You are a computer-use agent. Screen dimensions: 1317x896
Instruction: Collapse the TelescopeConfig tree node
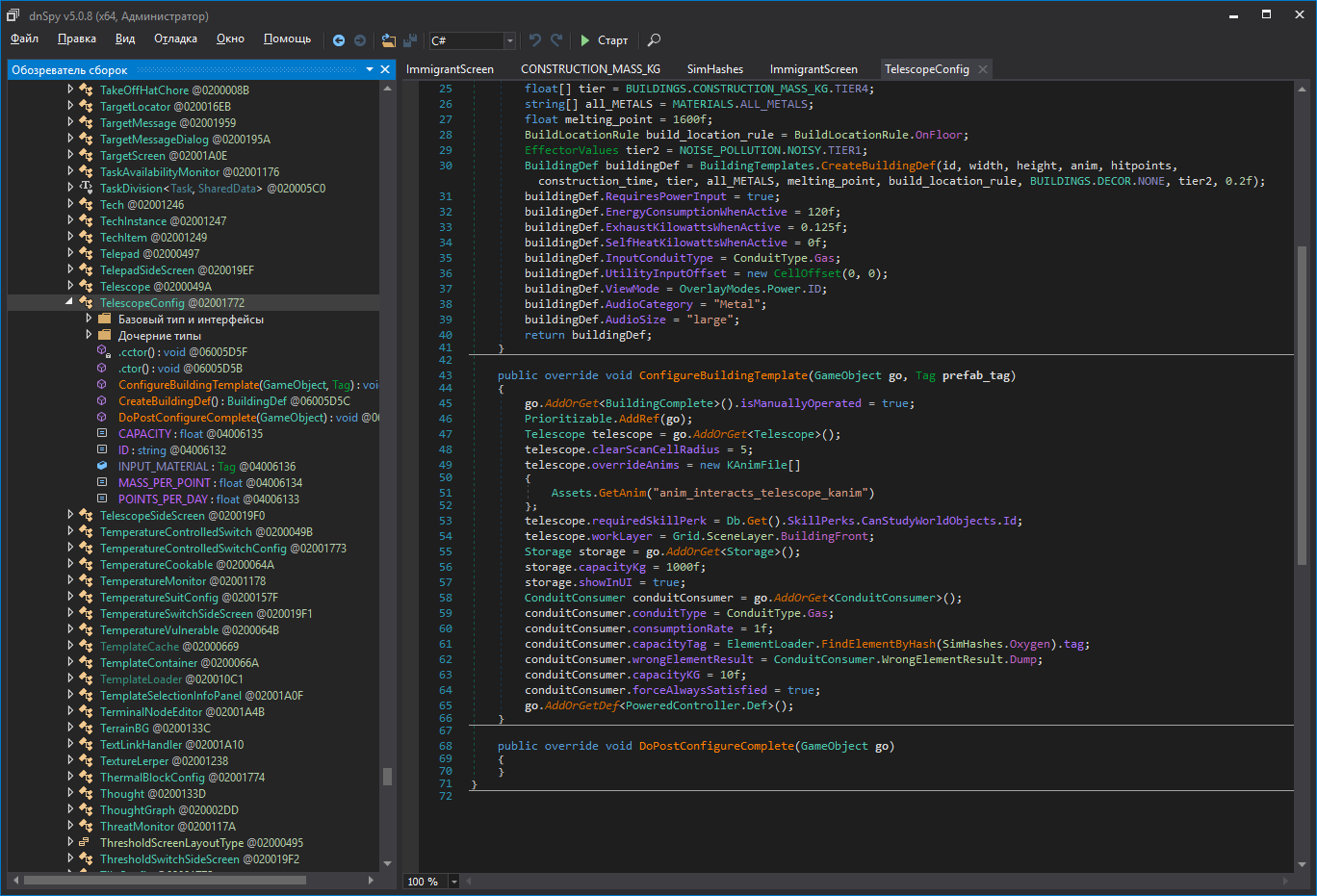[x=69, y=302]
